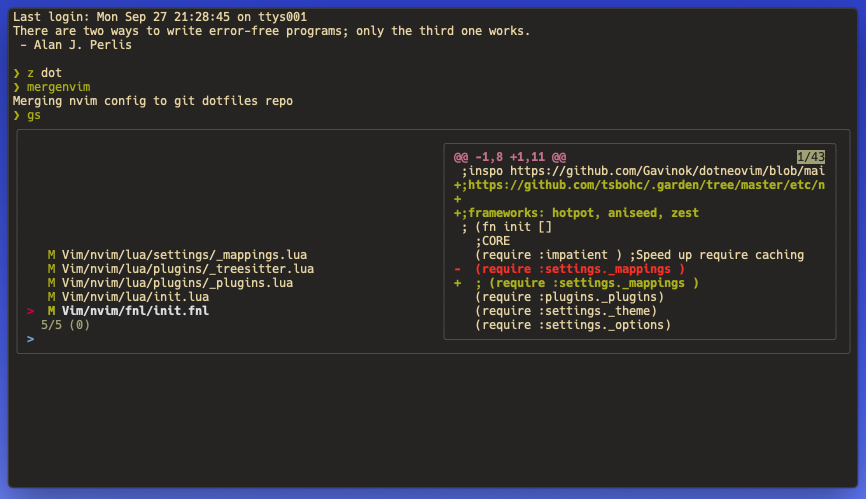Click the 1/43 preview line indicator
The image size is (866, 499).
click(810, 157)
